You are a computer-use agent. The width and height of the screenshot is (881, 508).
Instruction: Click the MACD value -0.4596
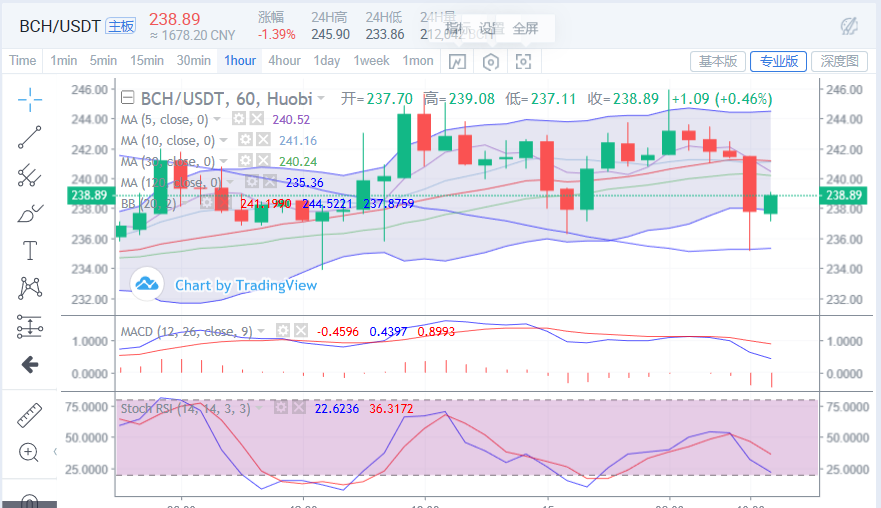click(338, 332)
